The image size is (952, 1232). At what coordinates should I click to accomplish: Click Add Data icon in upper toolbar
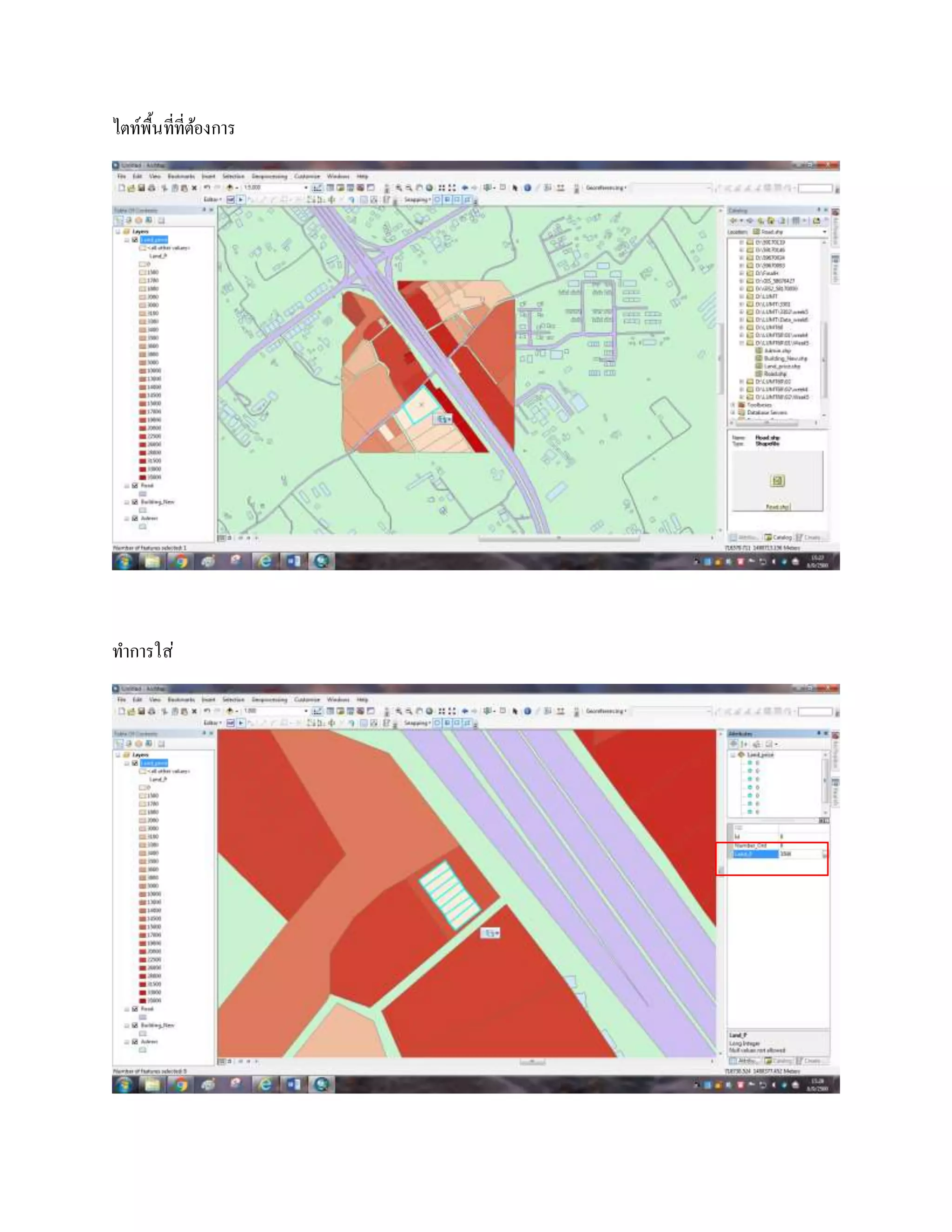230,188
